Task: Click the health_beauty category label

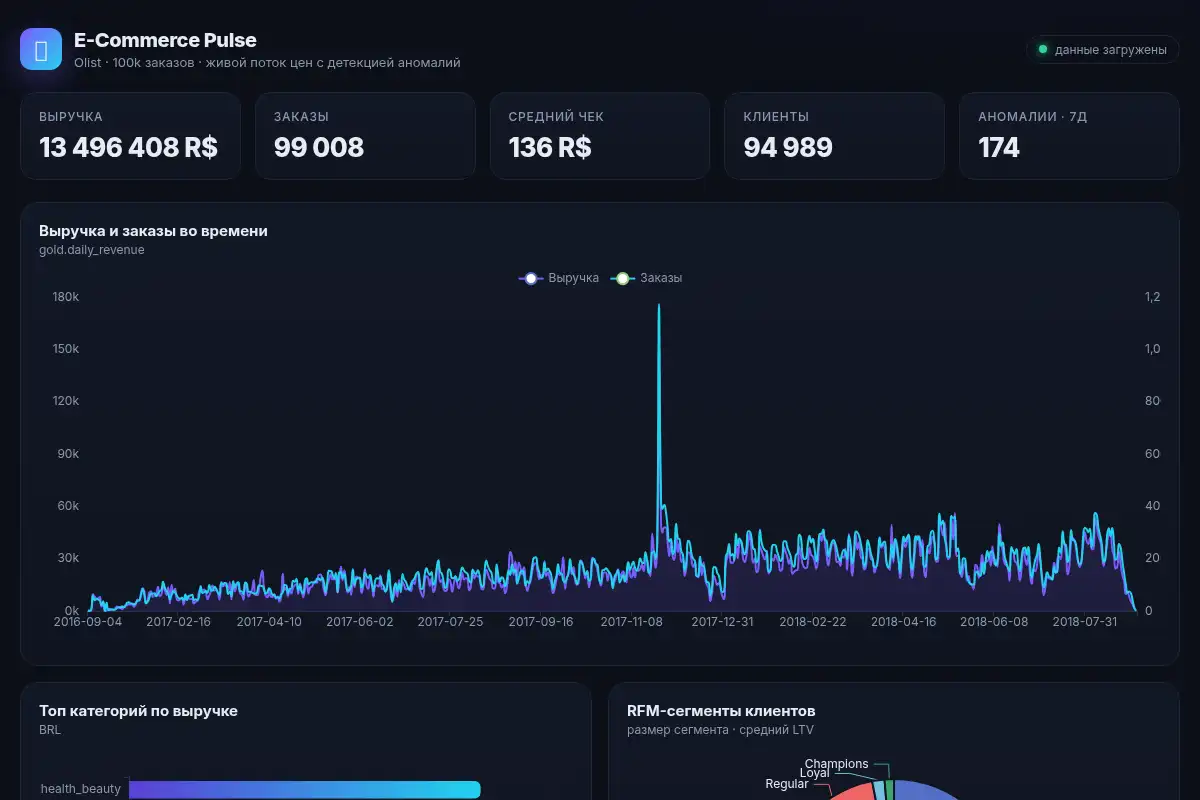Action: pos(81,789)
